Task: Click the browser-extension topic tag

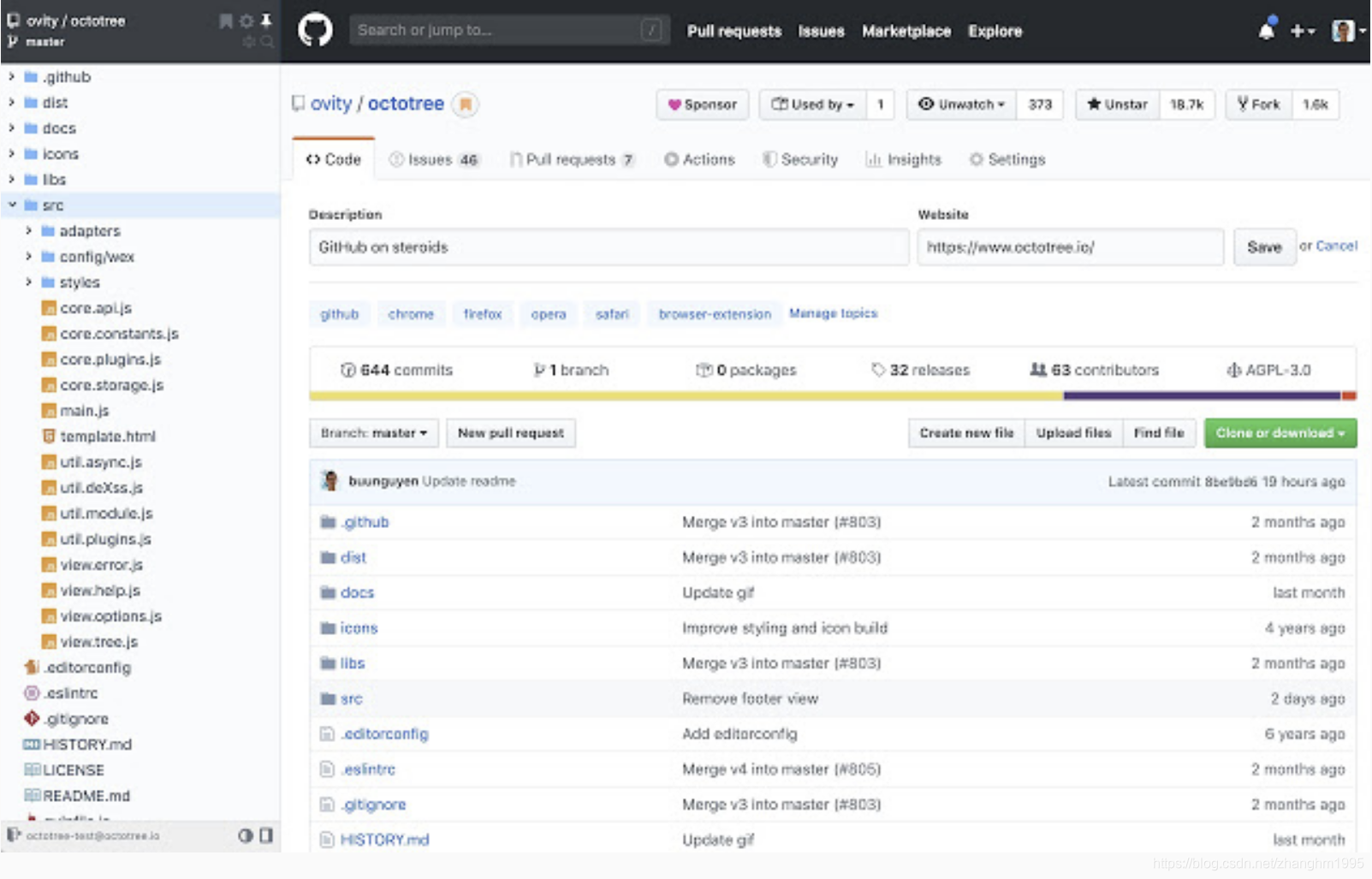Action: pos(715,314)
